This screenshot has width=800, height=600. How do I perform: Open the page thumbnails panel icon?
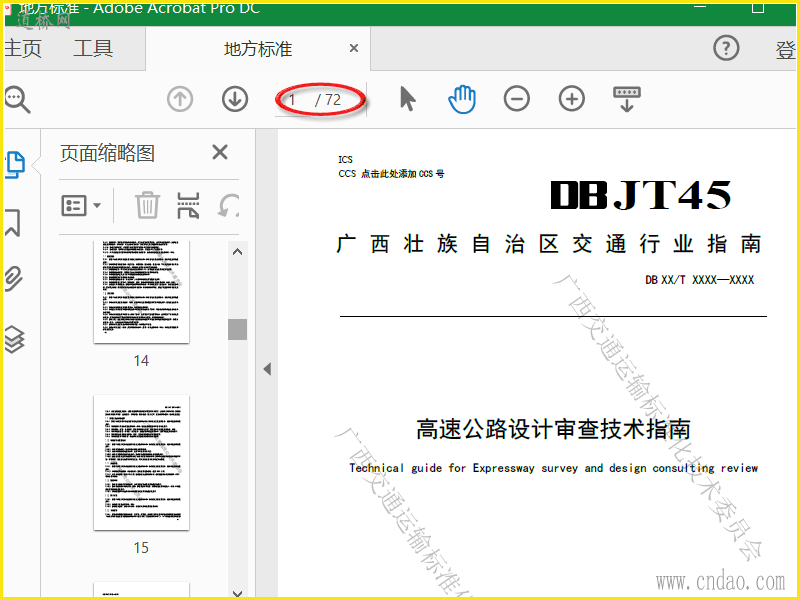(x=15, y=165)
